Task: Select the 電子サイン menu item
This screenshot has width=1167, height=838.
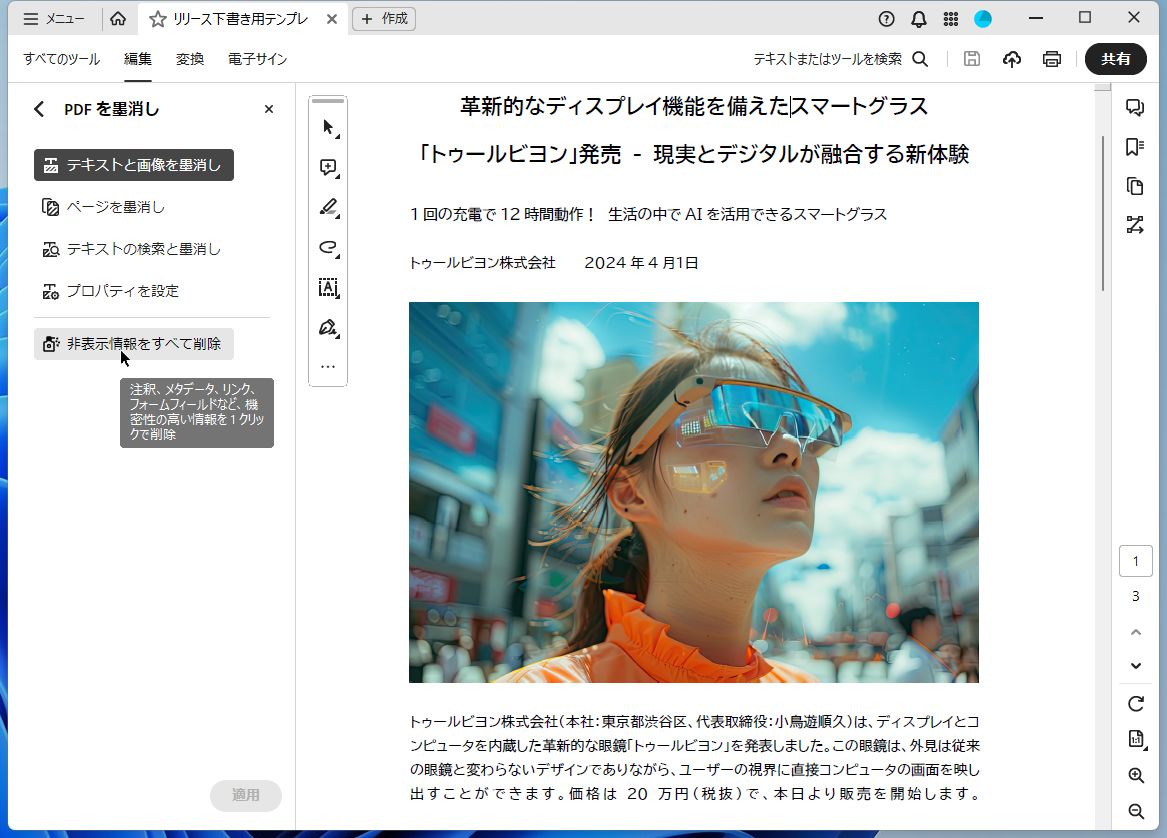Action: coord(258,59)
